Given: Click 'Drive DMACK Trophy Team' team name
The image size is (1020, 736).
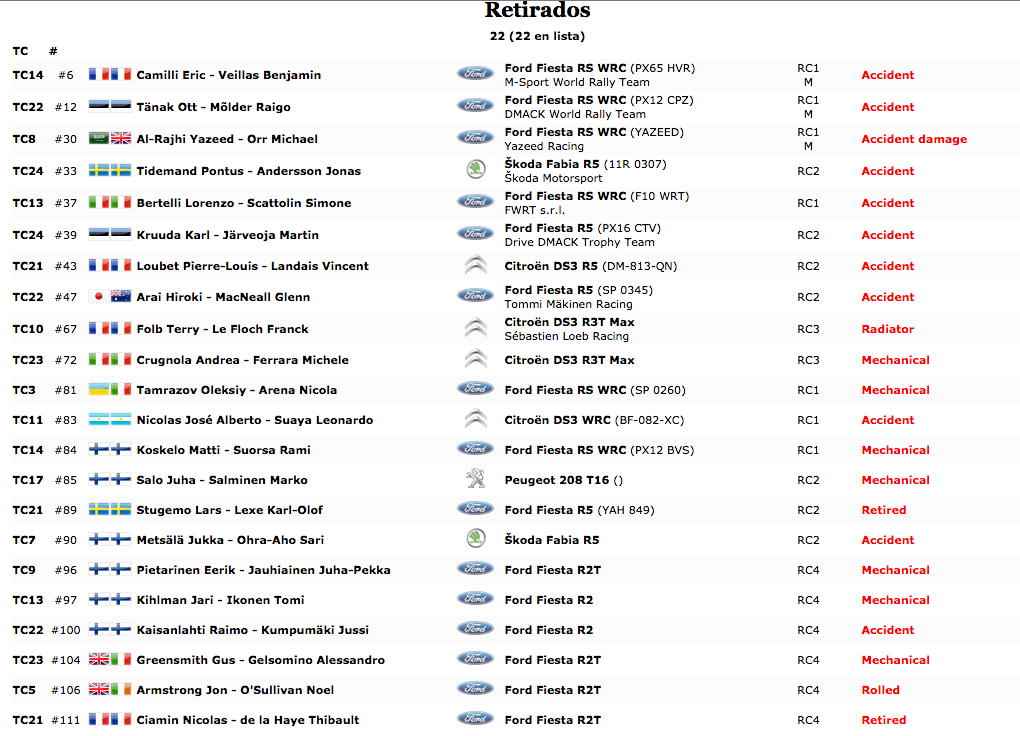Looking at the screenshot, I should [x=580, y=242].
